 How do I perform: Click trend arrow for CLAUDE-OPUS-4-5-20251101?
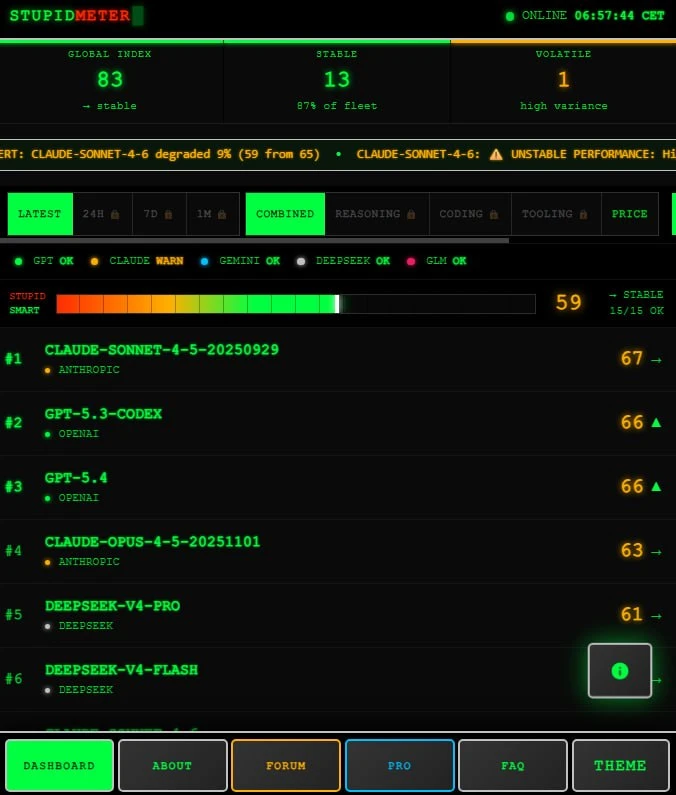point(656,552)
